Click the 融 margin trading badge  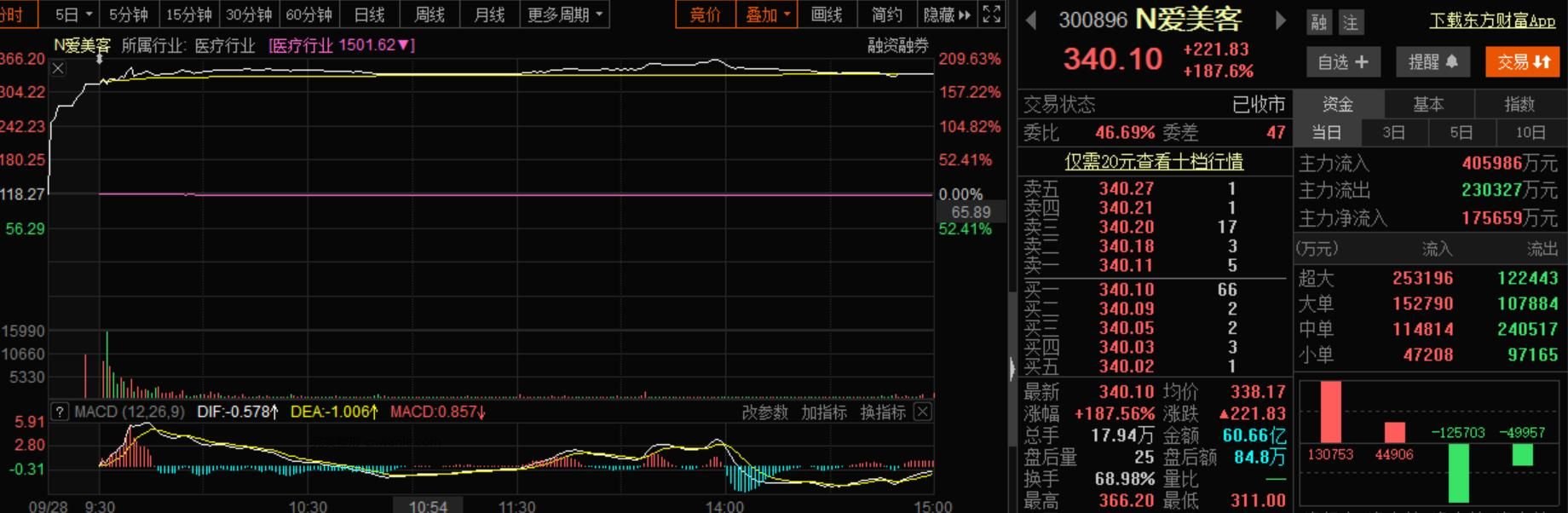[x=1318, y=23]
